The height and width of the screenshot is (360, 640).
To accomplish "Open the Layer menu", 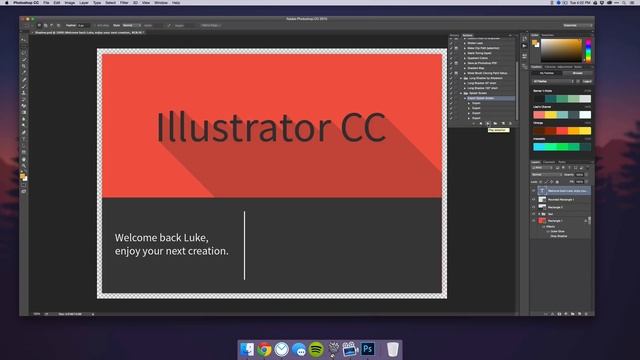I will click(84, 2).
